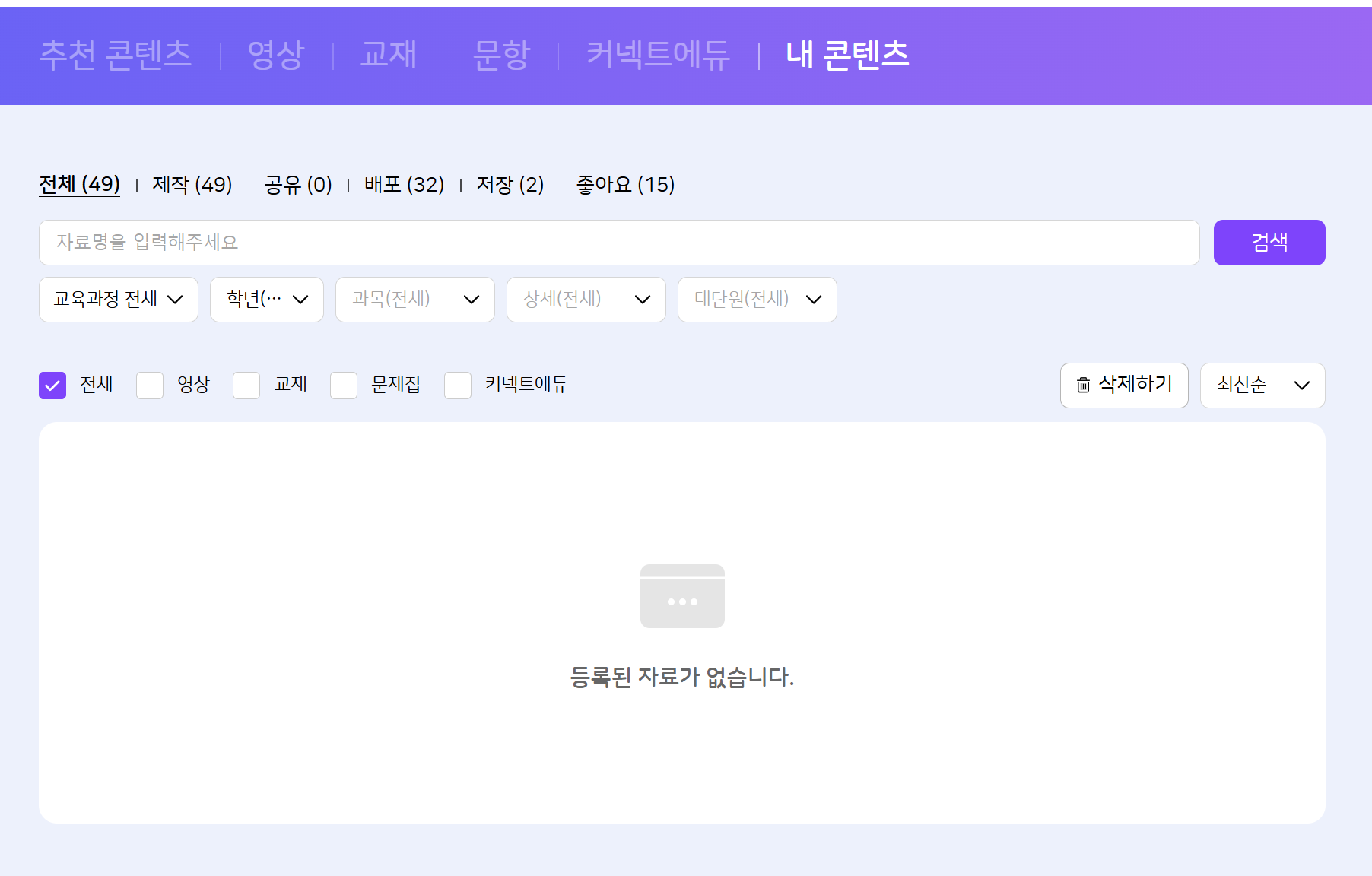
Task: Go to the 추천 콘텐츠 tab
Action: point(116,55)
